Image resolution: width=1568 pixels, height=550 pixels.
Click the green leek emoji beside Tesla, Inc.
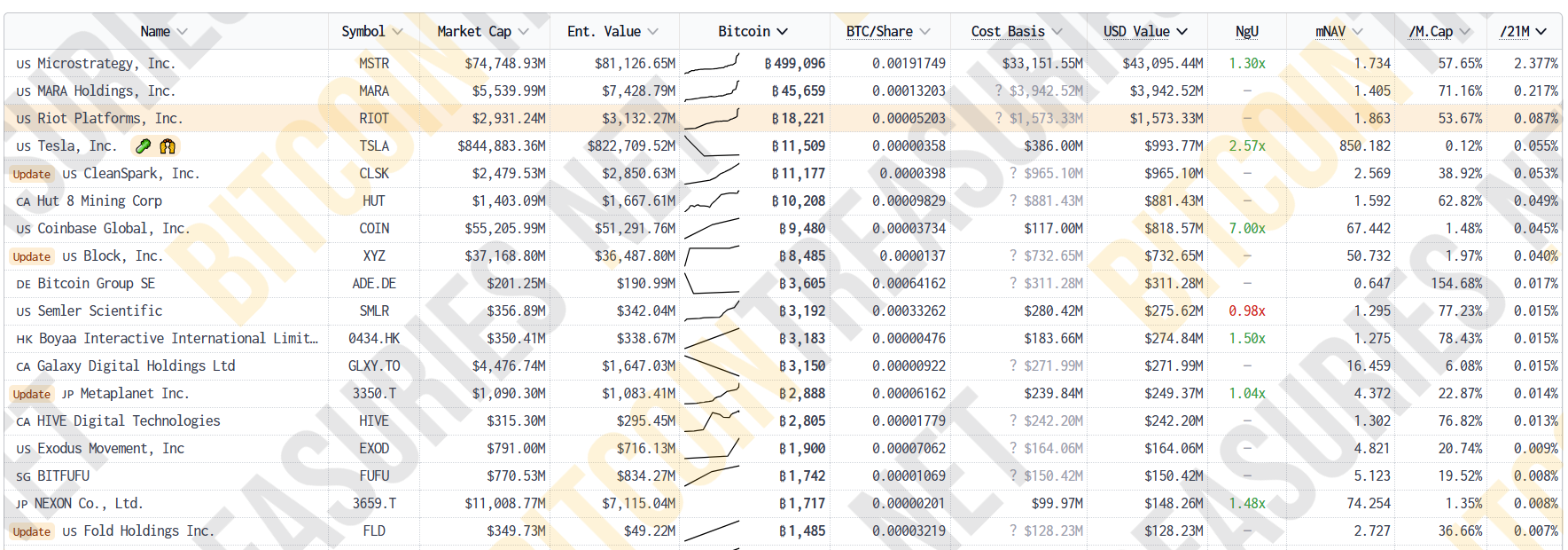click(x=143, y=146)
